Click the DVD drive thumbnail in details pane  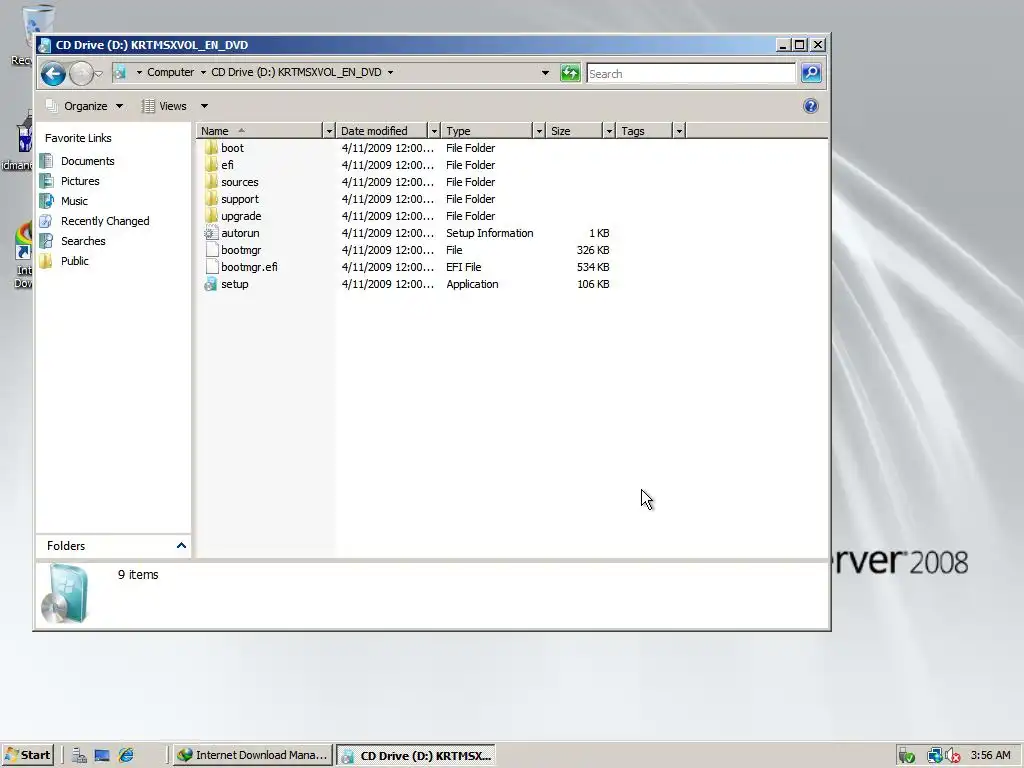point(65,594)
